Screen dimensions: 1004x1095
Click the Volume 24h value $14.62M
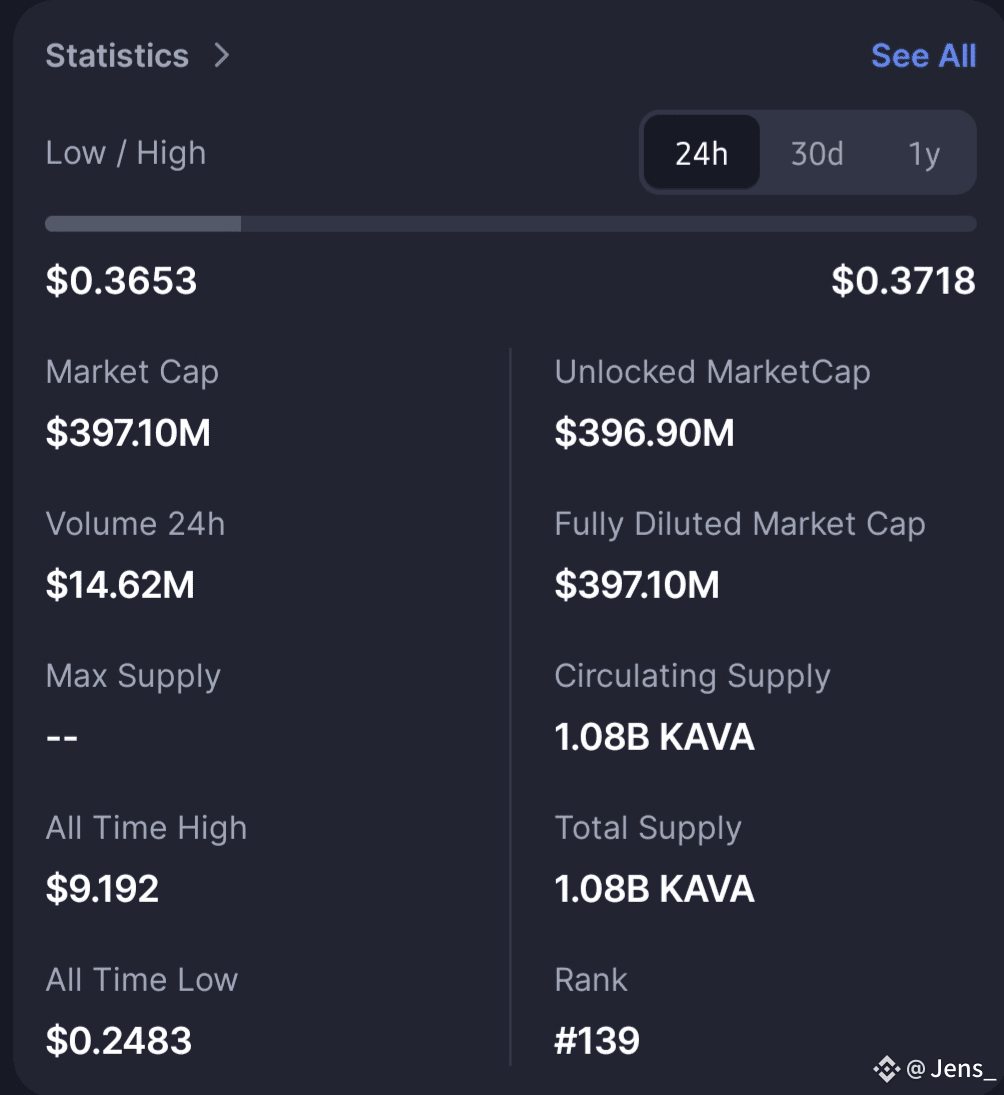[119, 585]
